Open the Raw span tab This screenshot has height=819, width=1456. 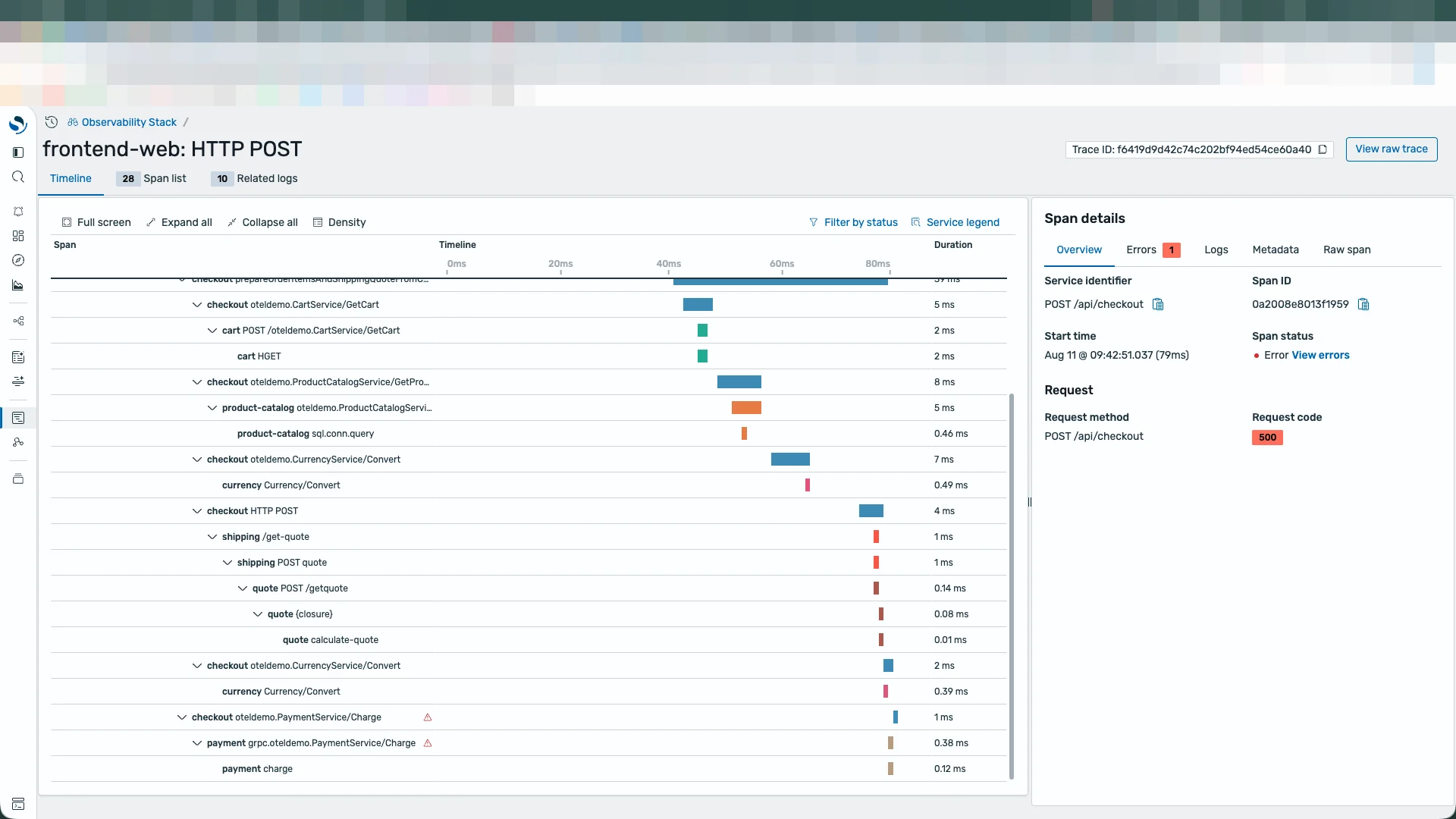(x=1347, y=249)
